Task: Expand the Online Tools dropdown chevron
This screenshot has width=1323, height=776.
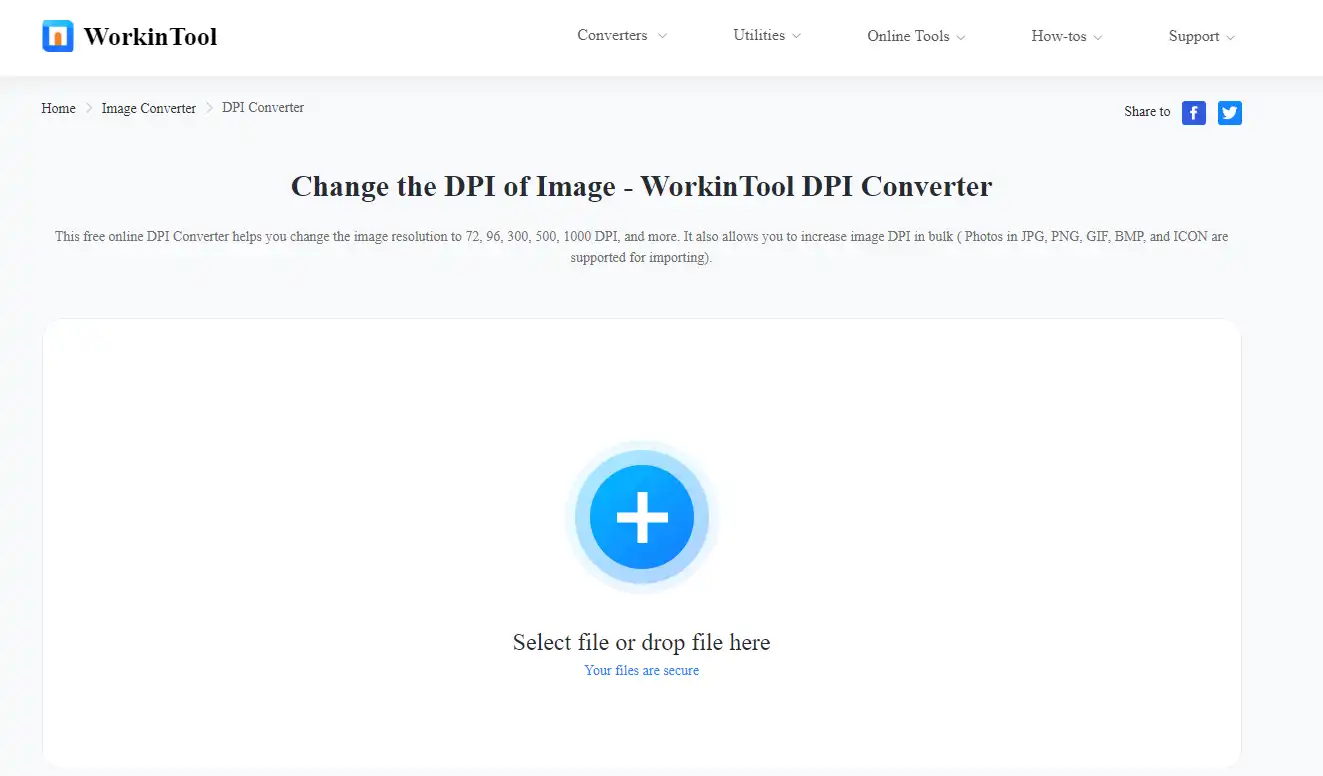Action: 960,37
